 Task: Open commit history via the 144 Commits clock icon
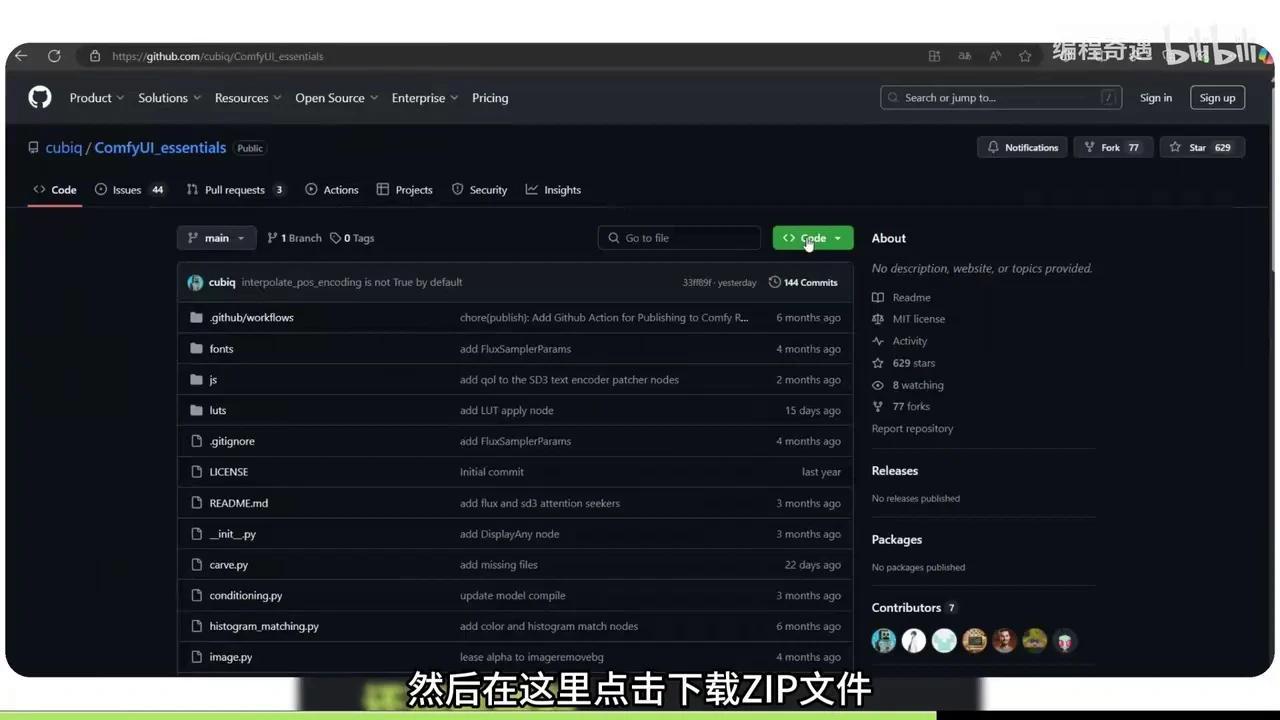click(775, 282)
